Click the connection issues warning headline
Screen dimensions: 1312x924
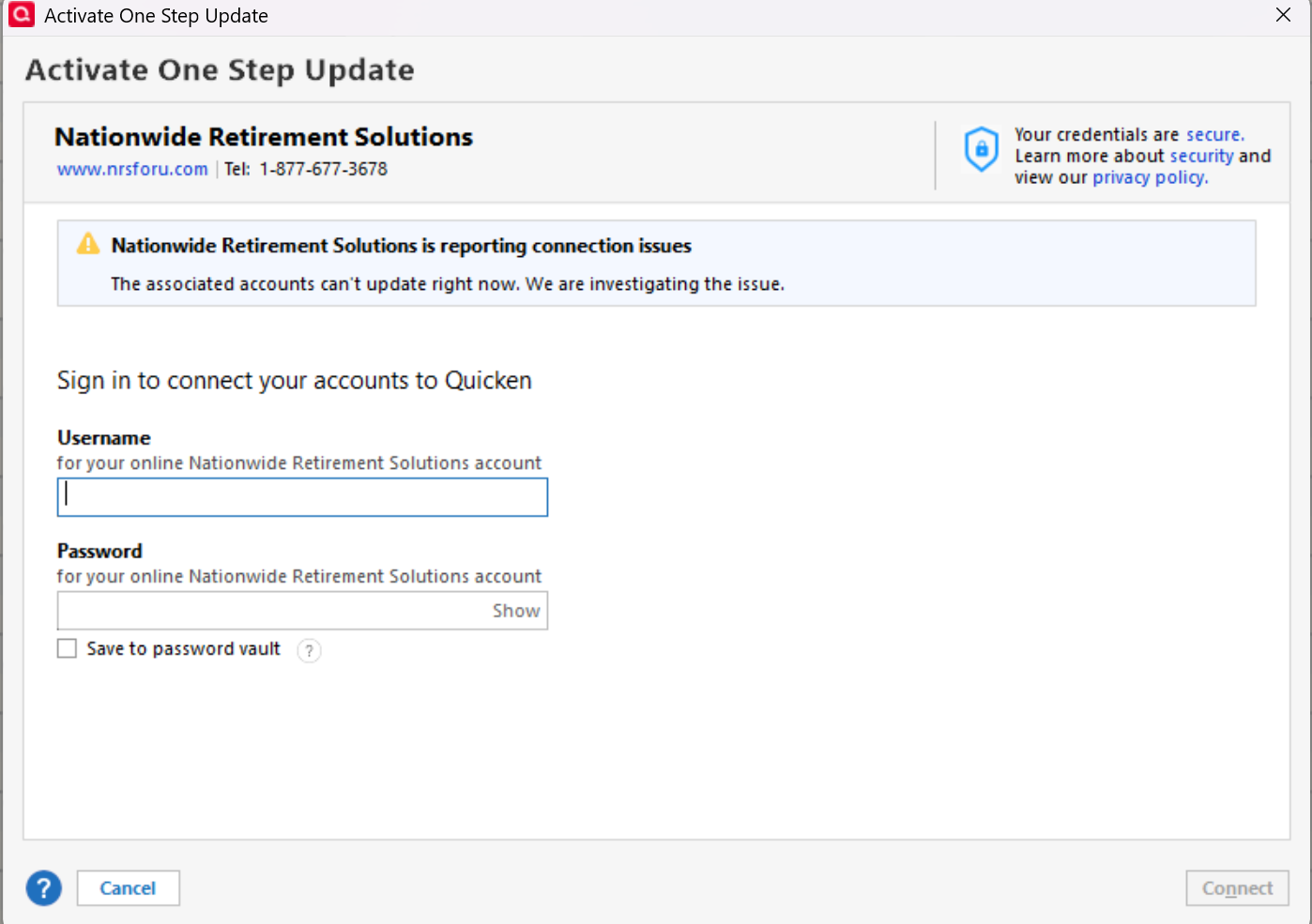401,246
